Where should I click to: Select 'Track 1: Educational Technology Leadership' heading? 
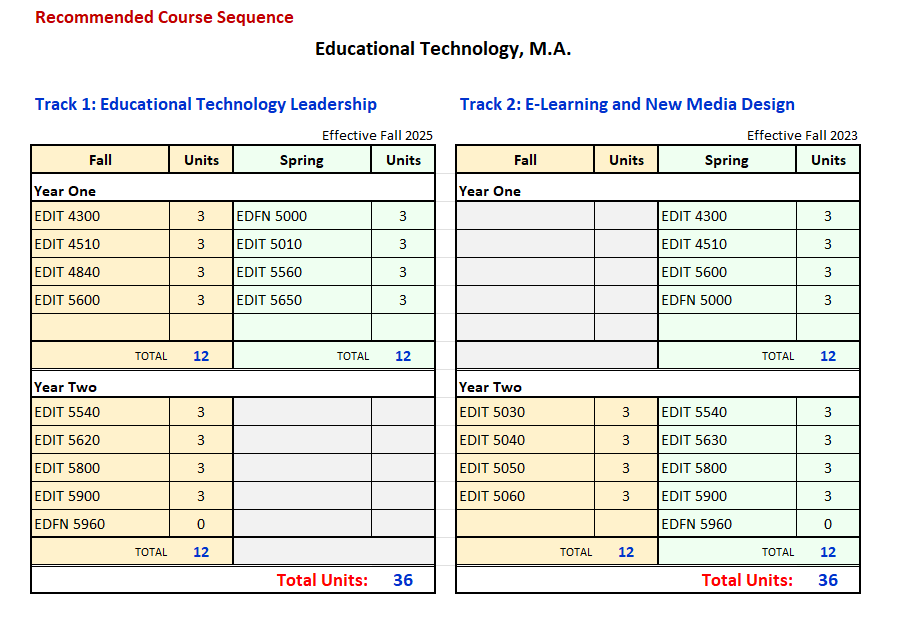pyautogui.click(x=206, y=104)
